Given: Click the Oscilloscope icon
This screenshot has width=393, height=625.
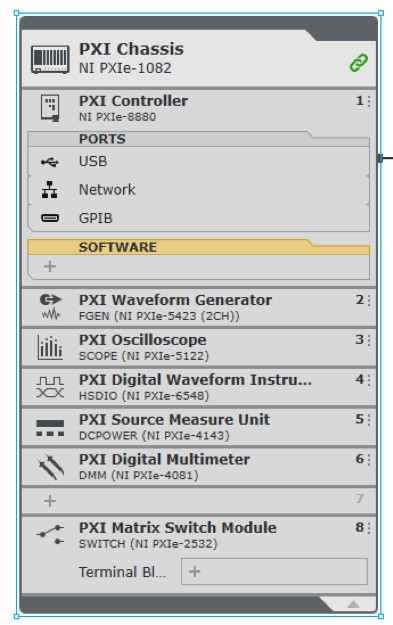Looking at the screenshot, I should 50,347.
